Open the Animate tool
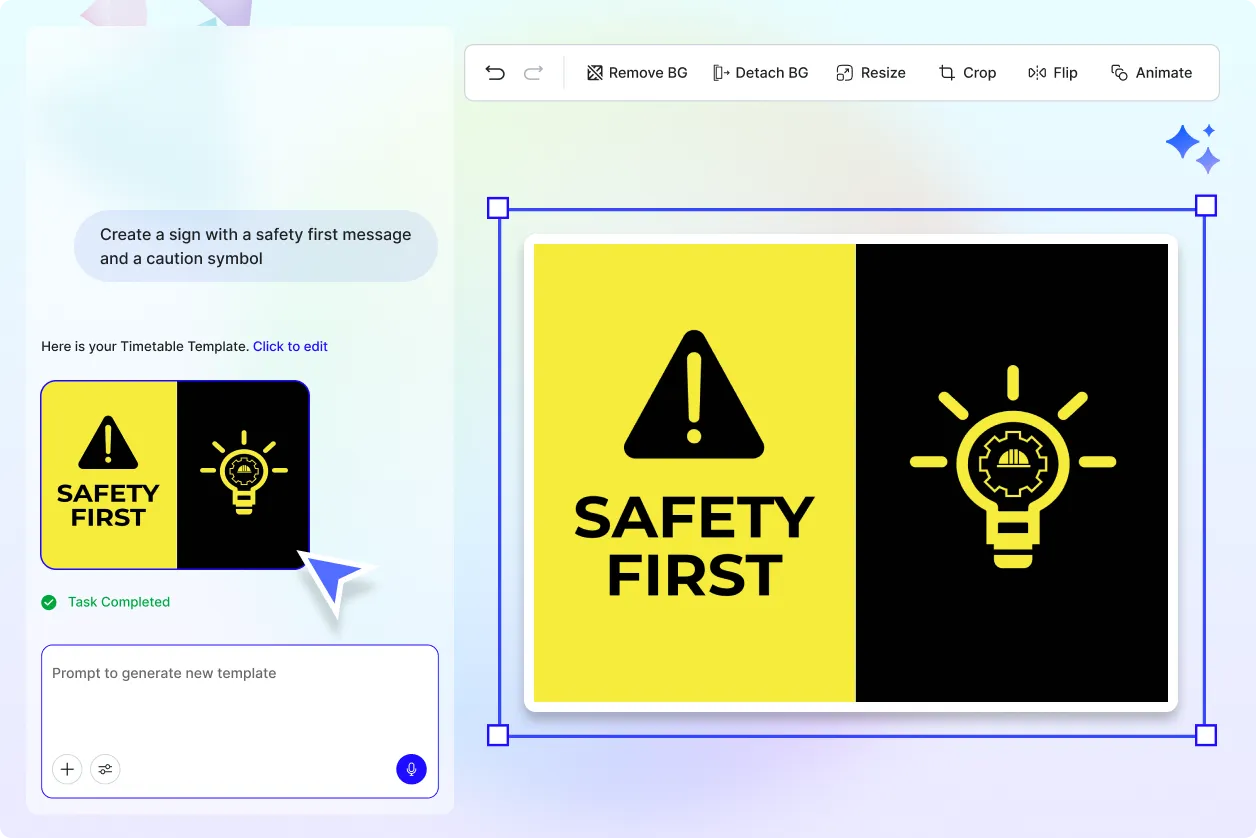This screenshot has width=1256, height=838. (x=1152, y=72)
